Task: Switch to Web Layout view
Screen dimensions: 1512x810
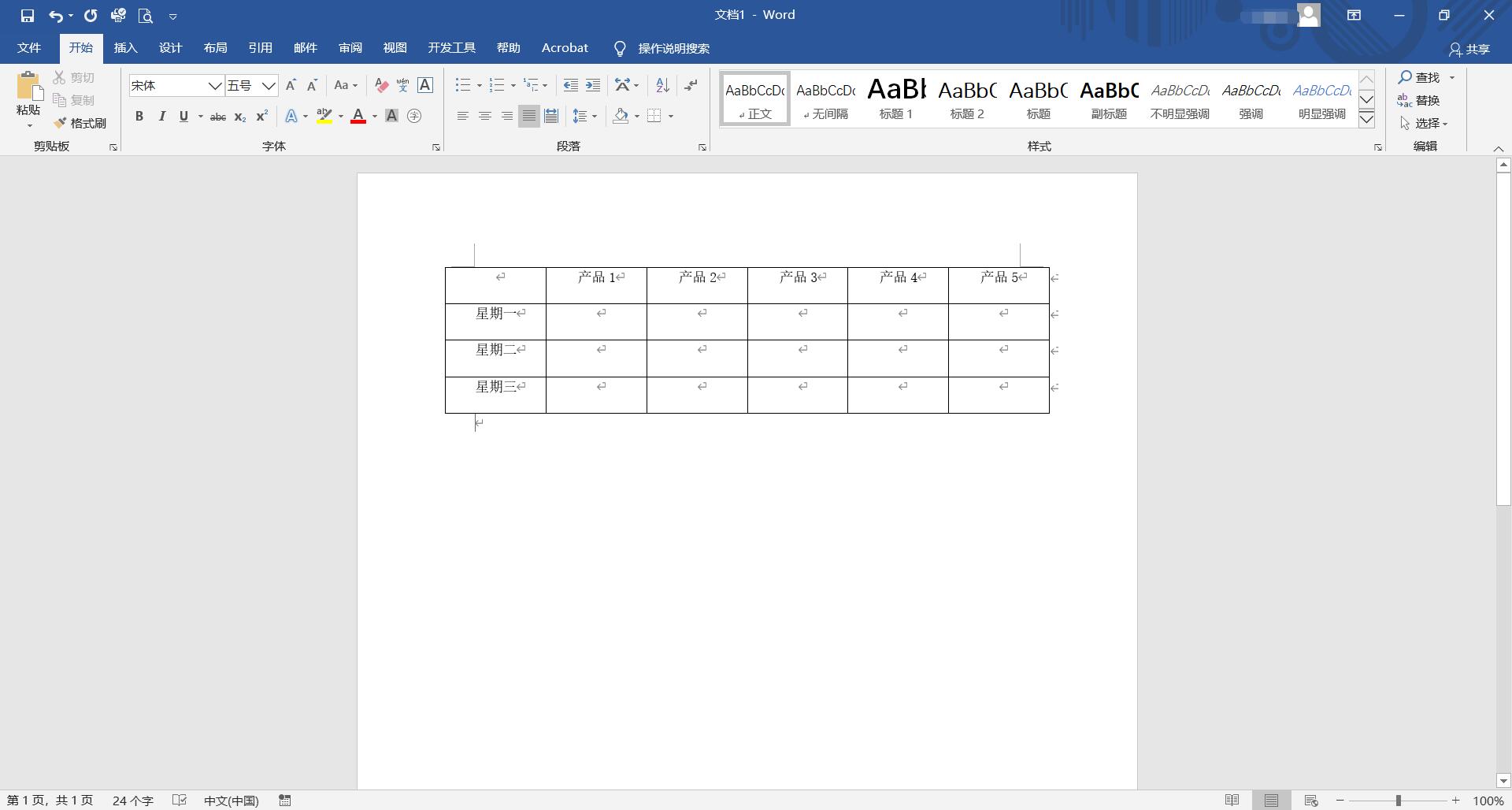Action: pyautogui.click(x=1311, y=801)
